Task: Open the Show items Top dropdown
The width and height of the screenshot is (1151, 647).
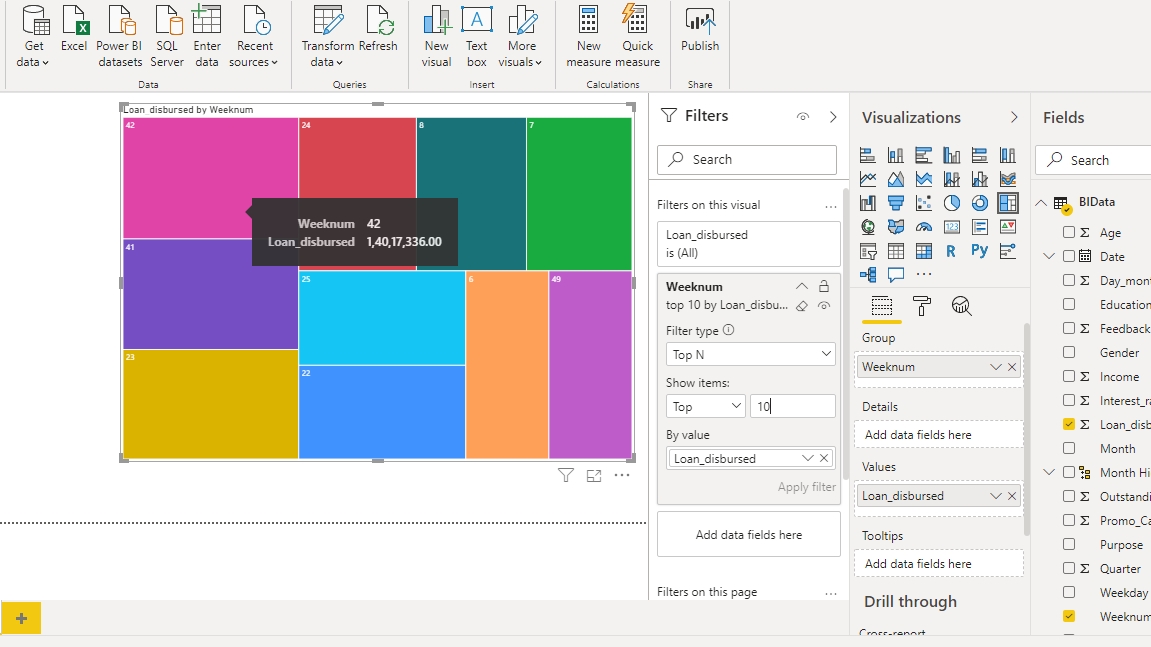Action: tap(705, 406)
